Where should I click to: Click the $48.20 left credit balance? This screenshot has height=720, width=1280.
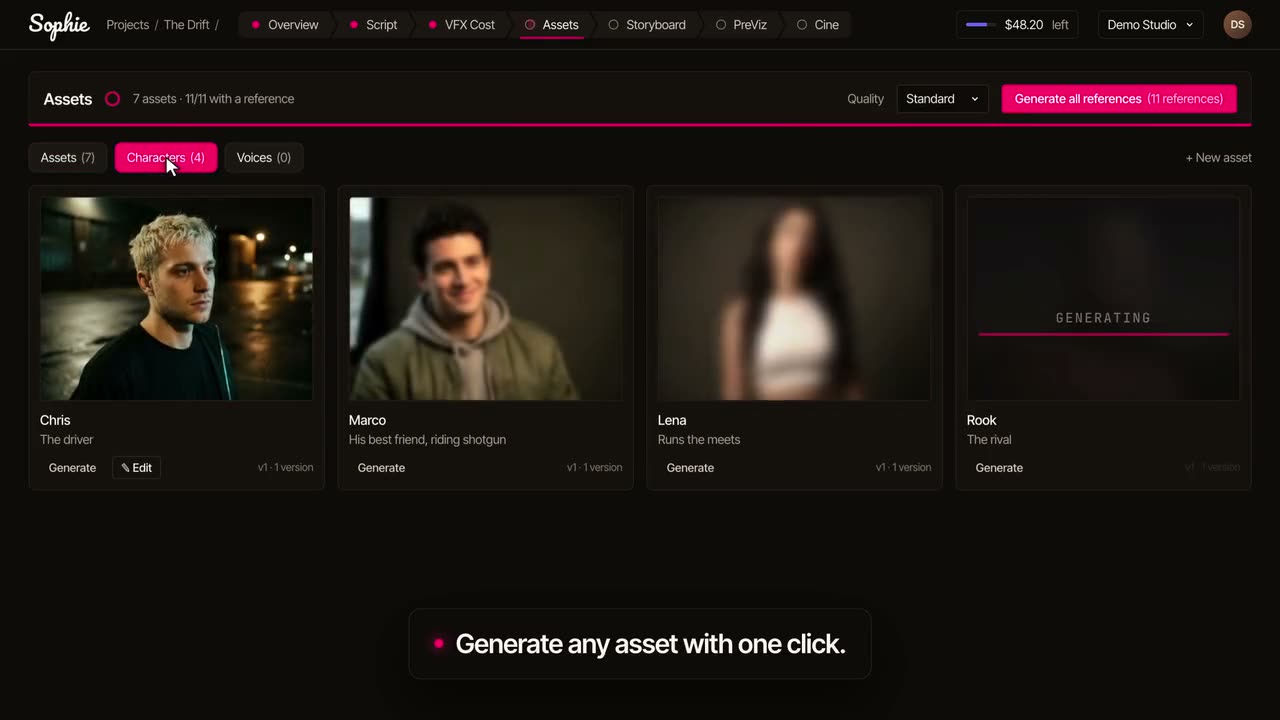pyautogui.click(x=1017, y=25)
